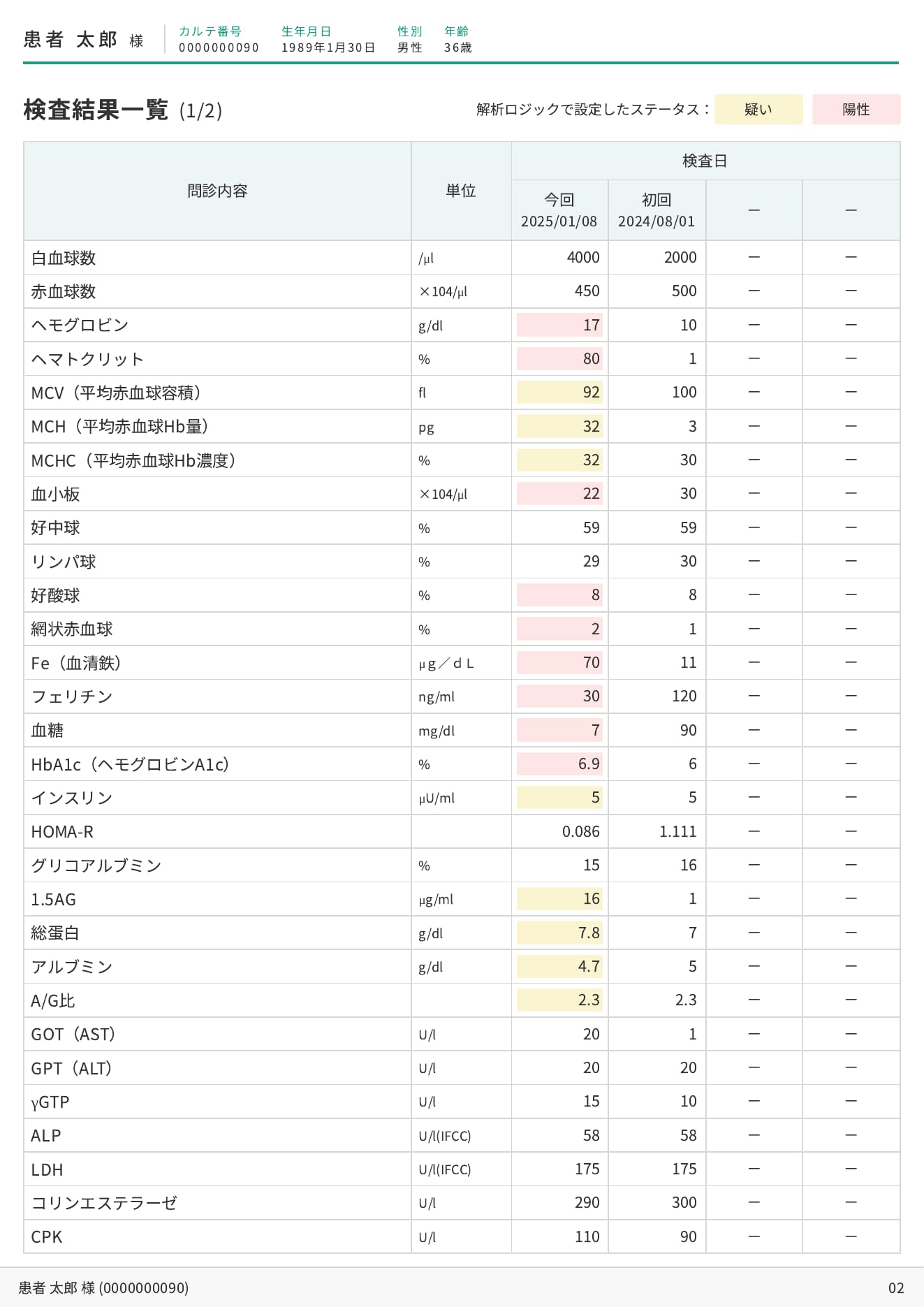Select the グリコアルブミン row label
Screen dimensions: 924x1307
click(96, 866)
